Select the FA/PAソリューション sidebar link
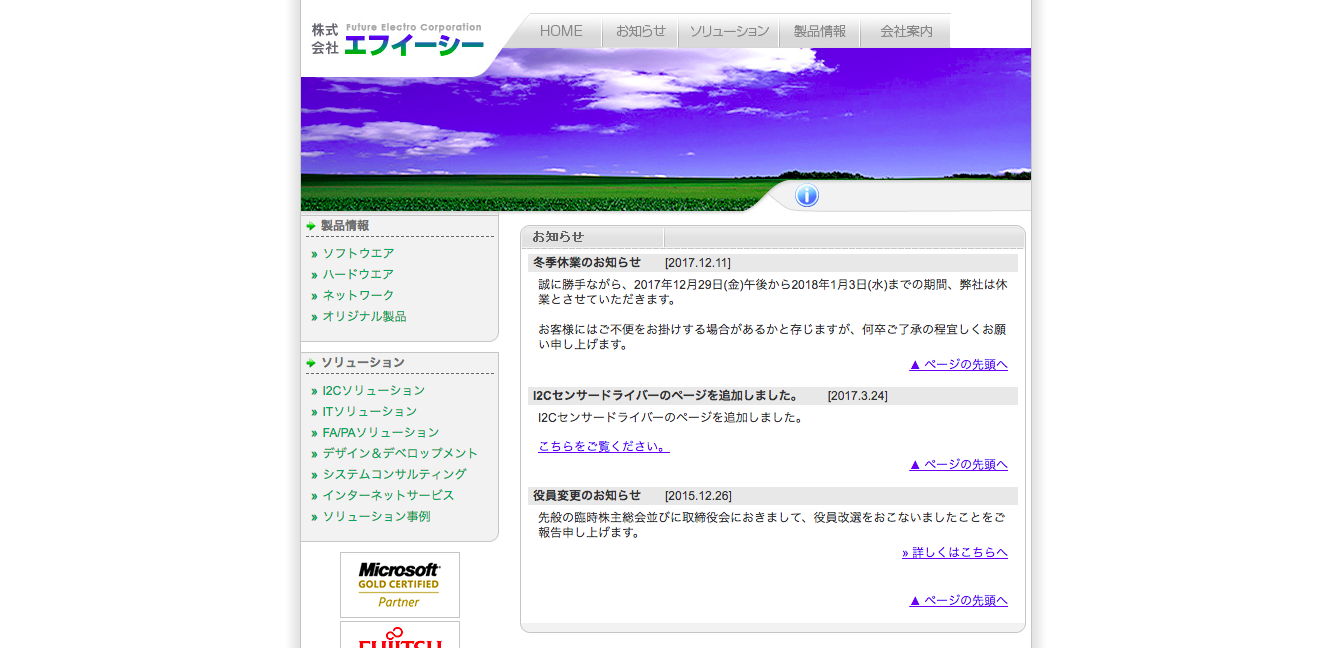Image resolution: width=1332 pixels, height=648 pixels. (x=380, y=433)
